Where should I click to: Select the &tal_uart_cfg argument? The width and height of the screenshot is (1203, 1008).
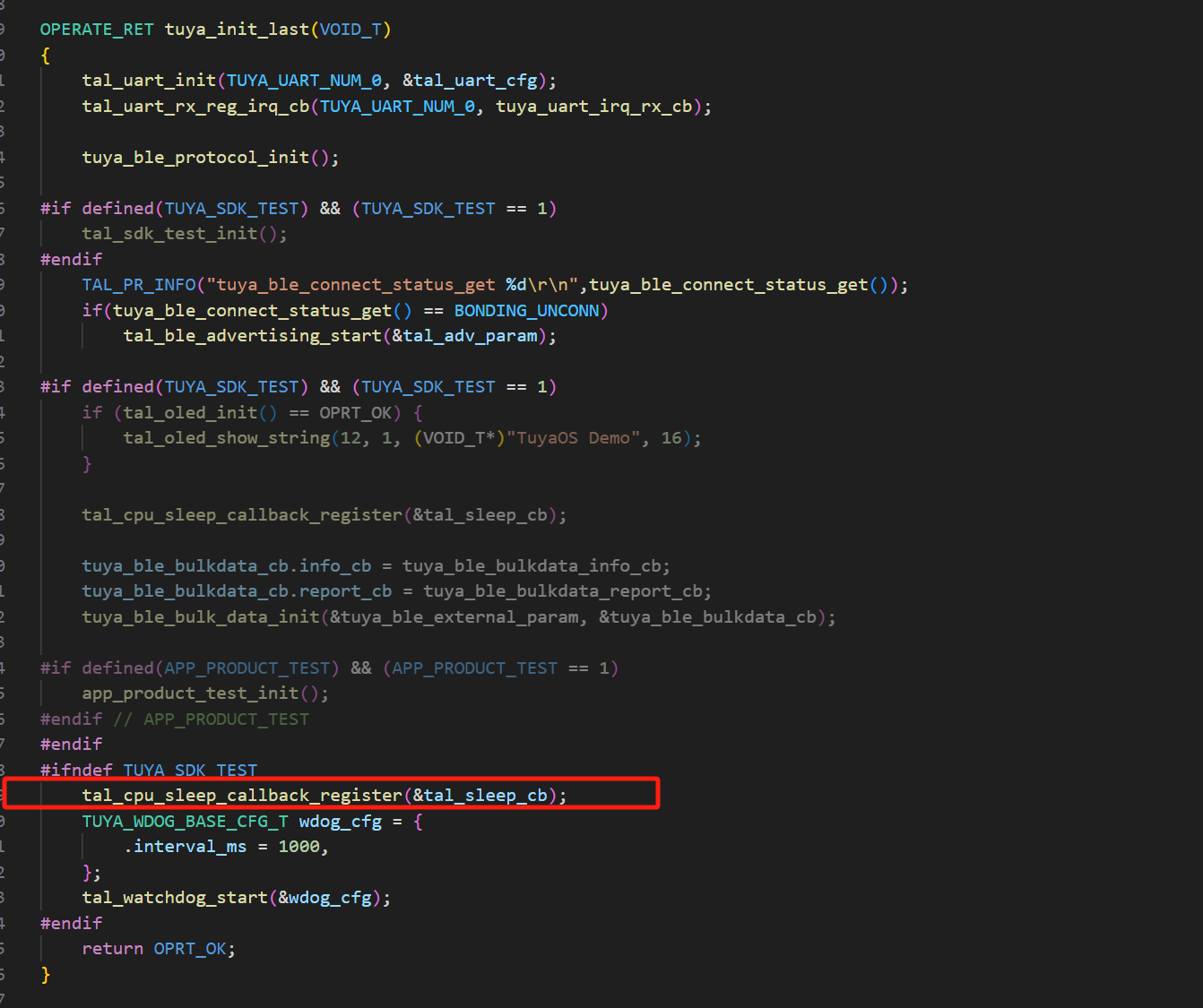470,81
